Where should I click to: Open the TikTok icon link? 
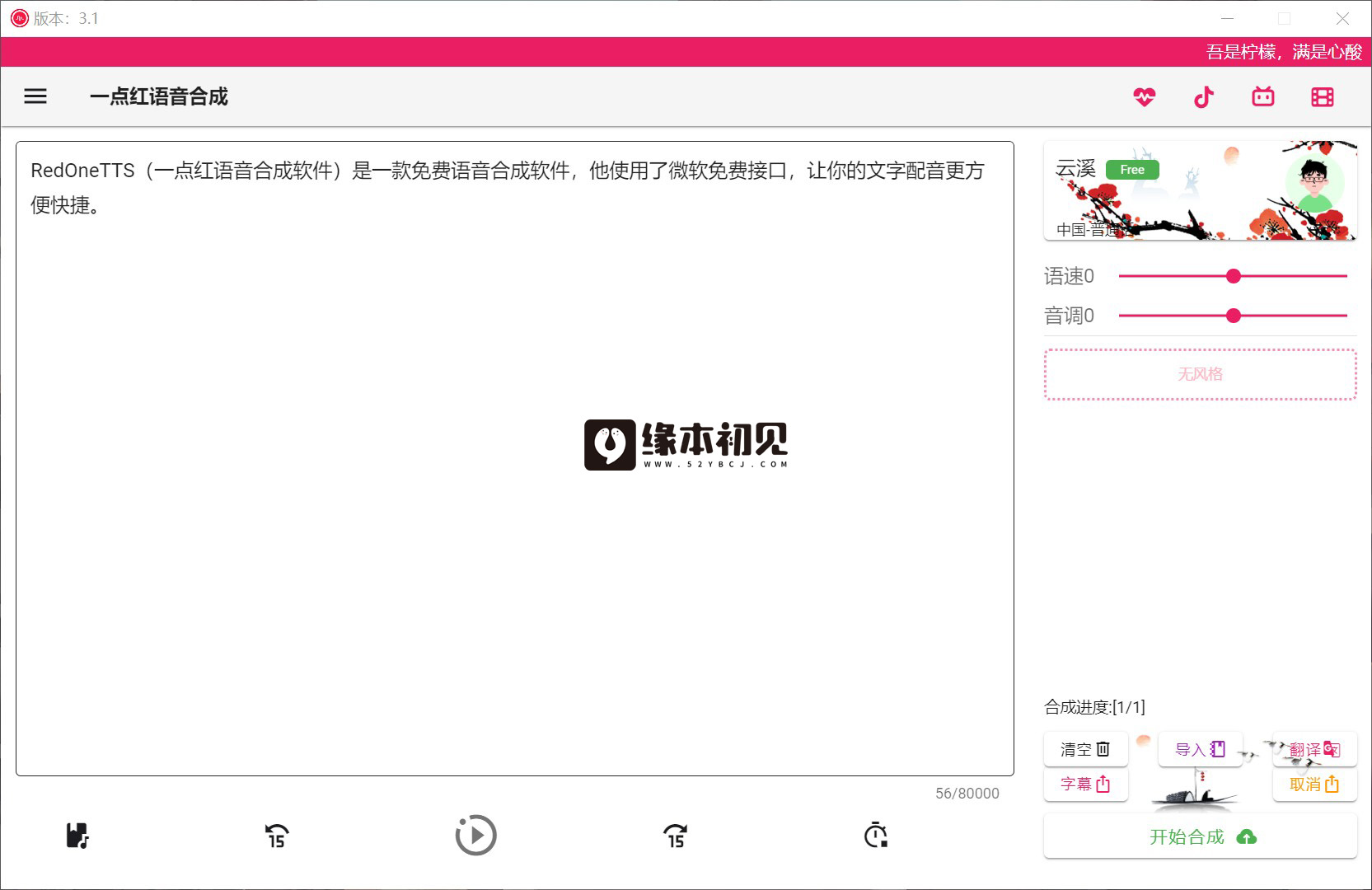point(1204,97)
